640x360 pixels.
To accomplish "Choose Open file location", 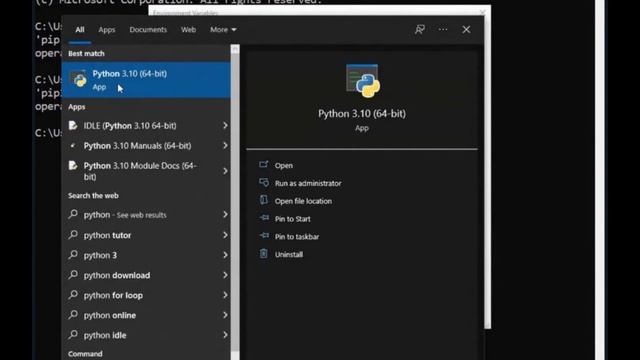I will [x=303, y=201].
